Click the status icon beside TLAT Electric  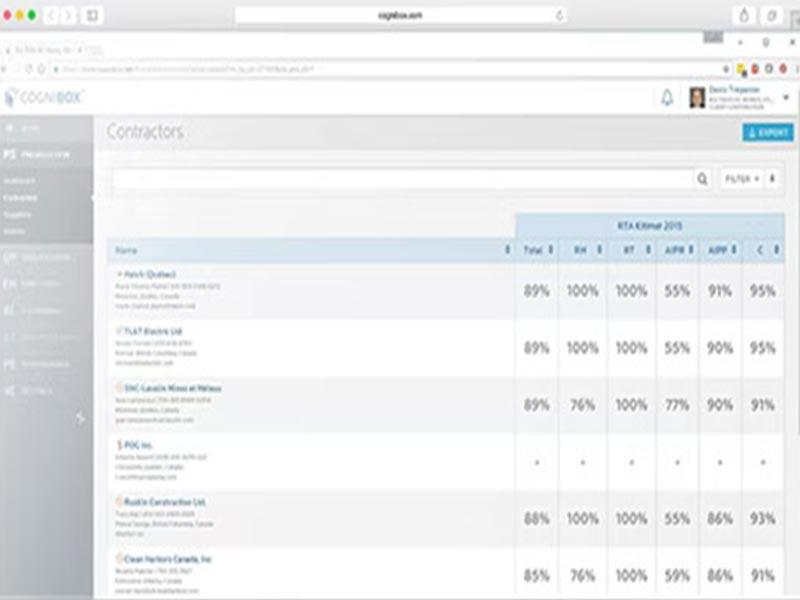click(x=119, y=331)
